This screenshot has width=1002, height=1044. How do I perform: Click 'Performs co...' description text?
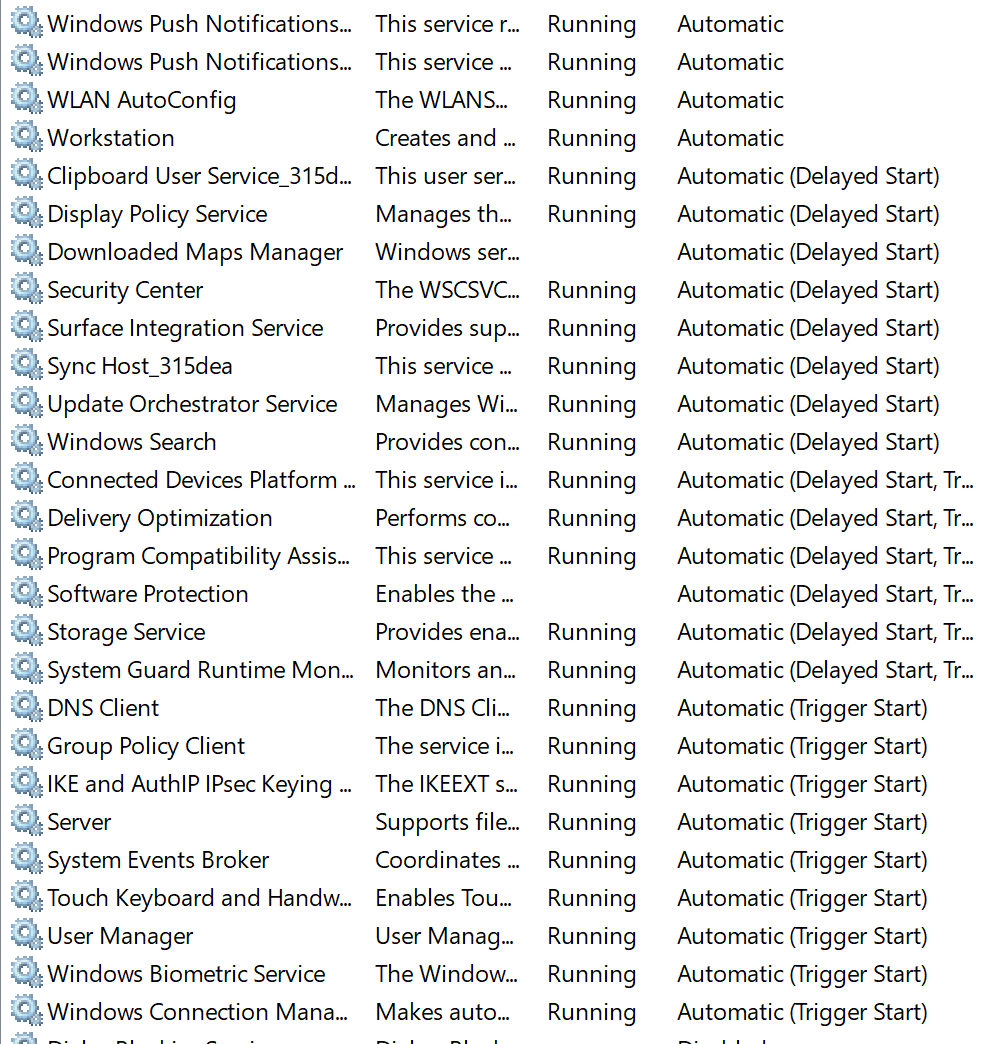443,518
